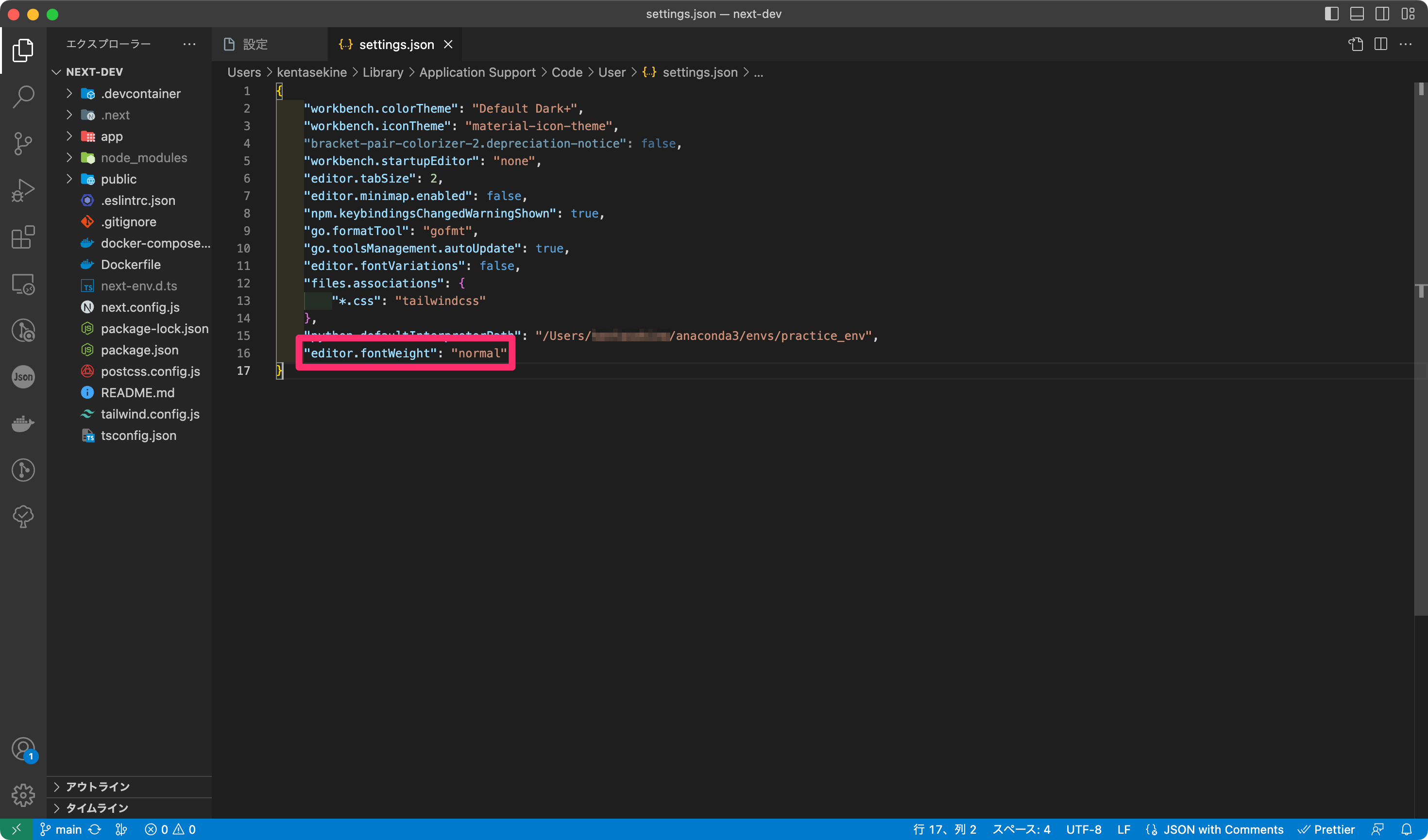This screenshot has height=840, width=1428.
Task: Switch to the 設定 tab
Action: coord(255,44)
